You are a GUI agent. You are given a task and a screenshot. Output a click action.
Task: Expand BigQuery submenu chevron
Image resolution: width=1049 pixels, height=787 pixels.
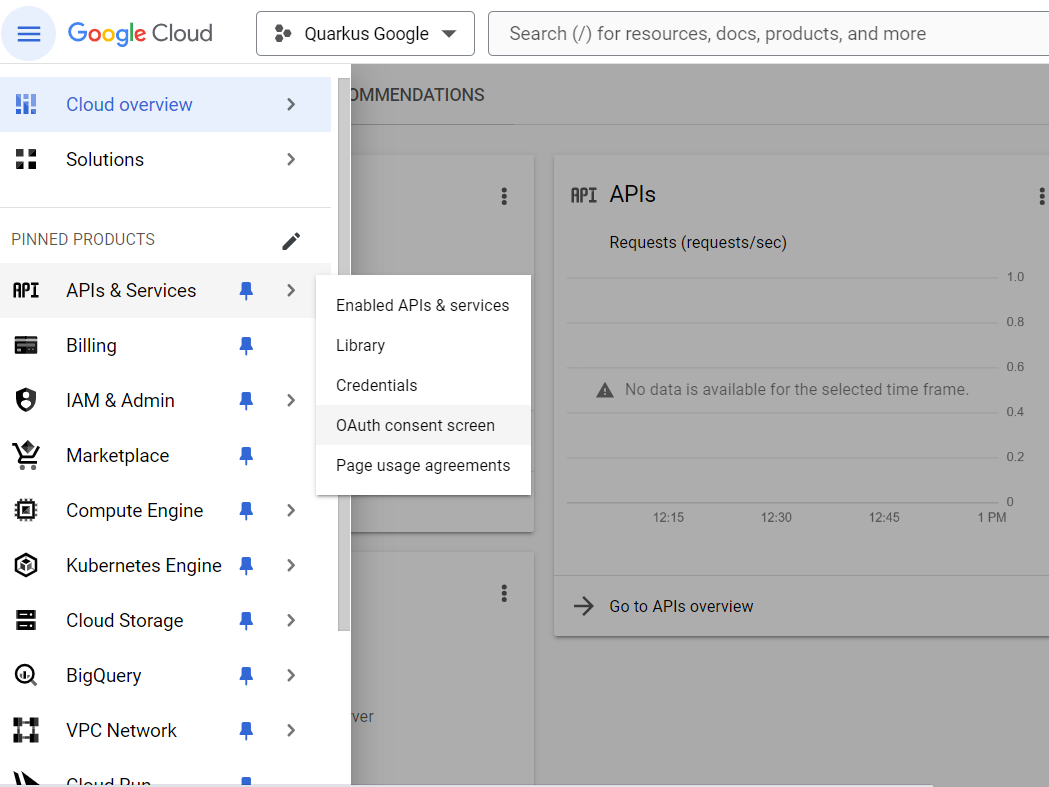pos(291,675)
